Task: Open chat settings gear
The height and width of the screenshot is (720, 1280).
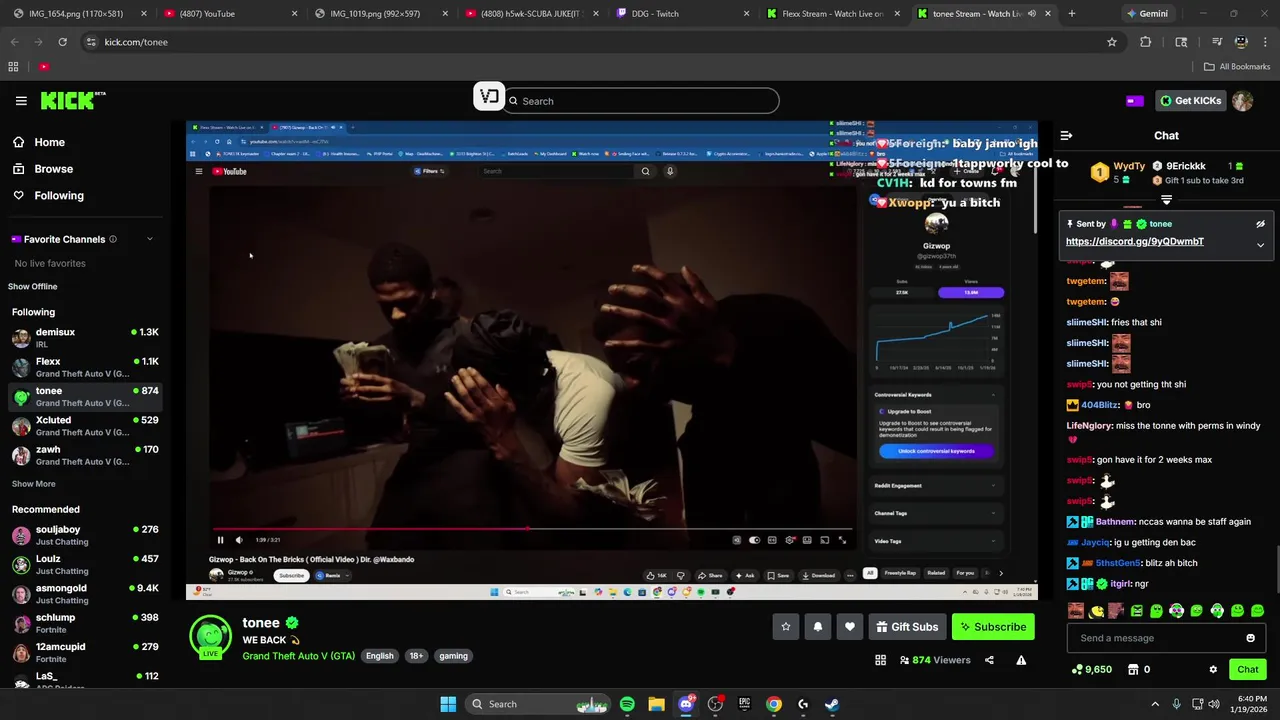Action: [1213, 670]
